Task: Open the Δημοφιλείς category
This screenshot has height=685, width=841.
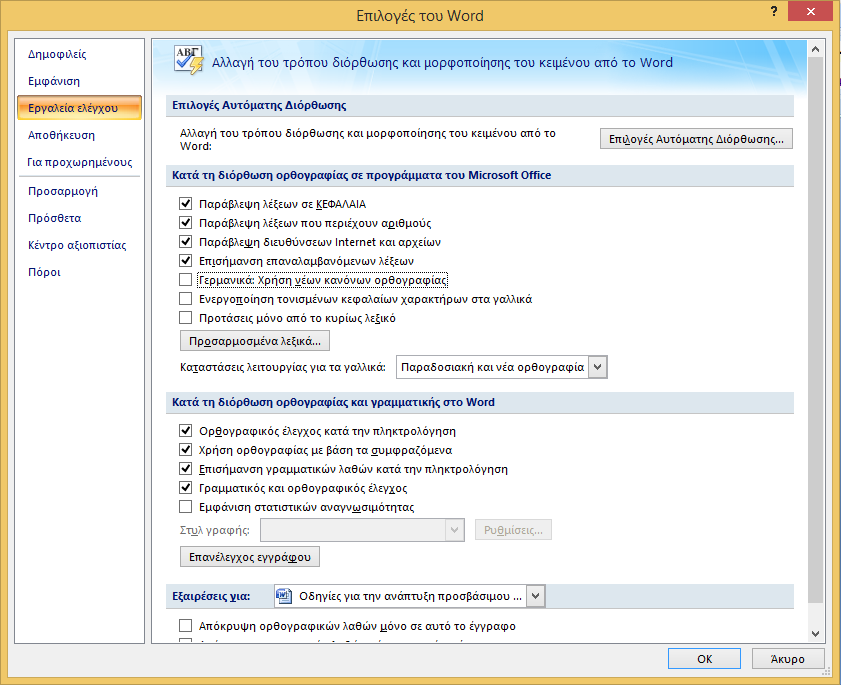Action: tap(57, 54)
